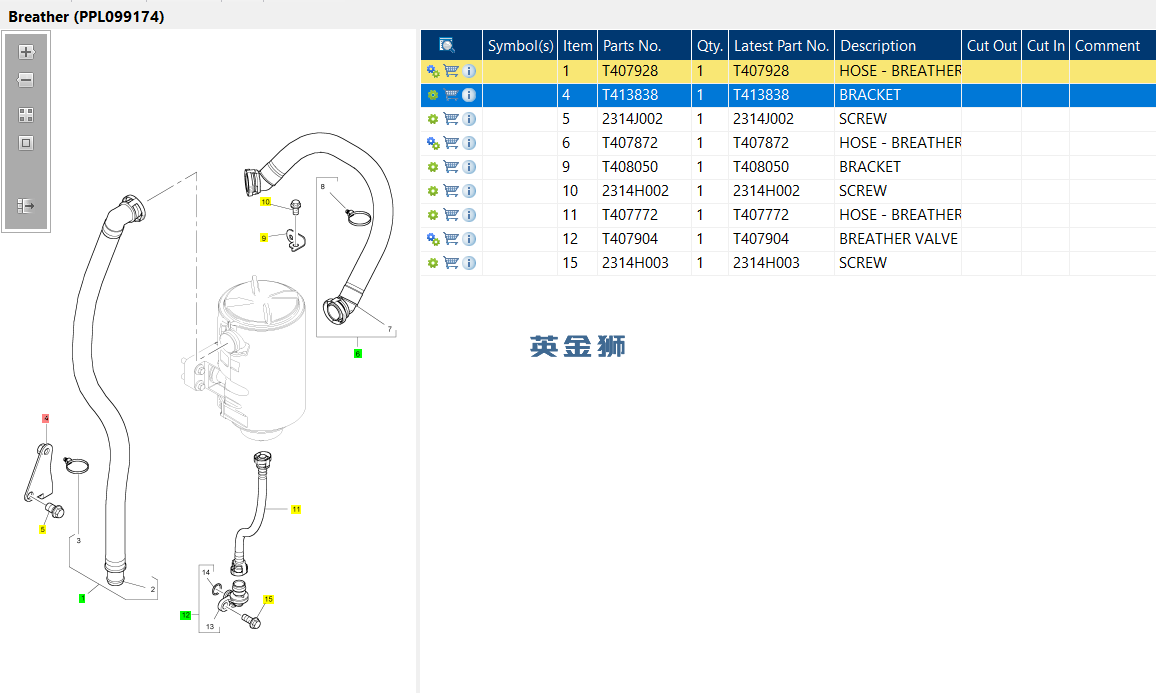Select latest part number 2314H002
This screenshot has width=1156, height=693.
coord(781,191)
